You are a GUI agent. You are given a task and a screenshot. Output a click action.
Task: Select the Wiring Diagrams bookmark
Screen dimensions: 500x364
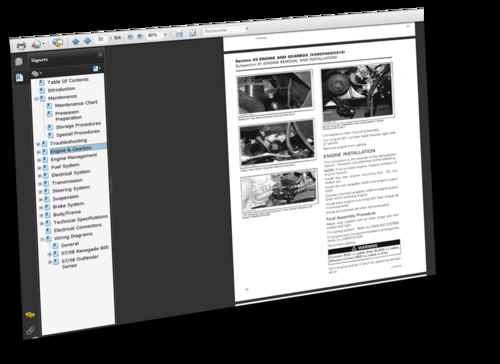click(73, 236)
